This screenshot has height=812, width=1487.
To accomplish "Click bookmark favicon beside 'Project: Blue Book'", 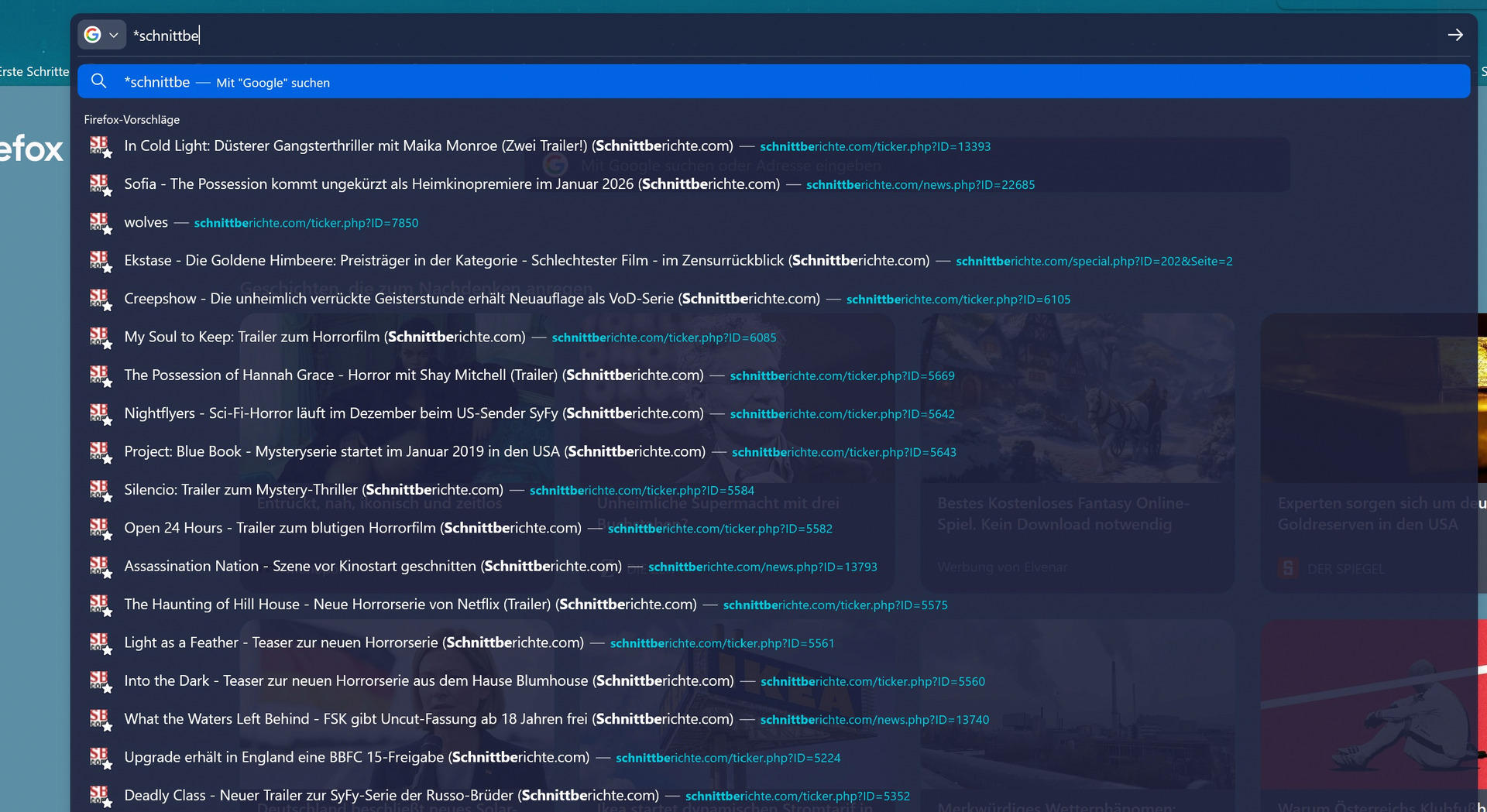I will (x=101, y=452).
